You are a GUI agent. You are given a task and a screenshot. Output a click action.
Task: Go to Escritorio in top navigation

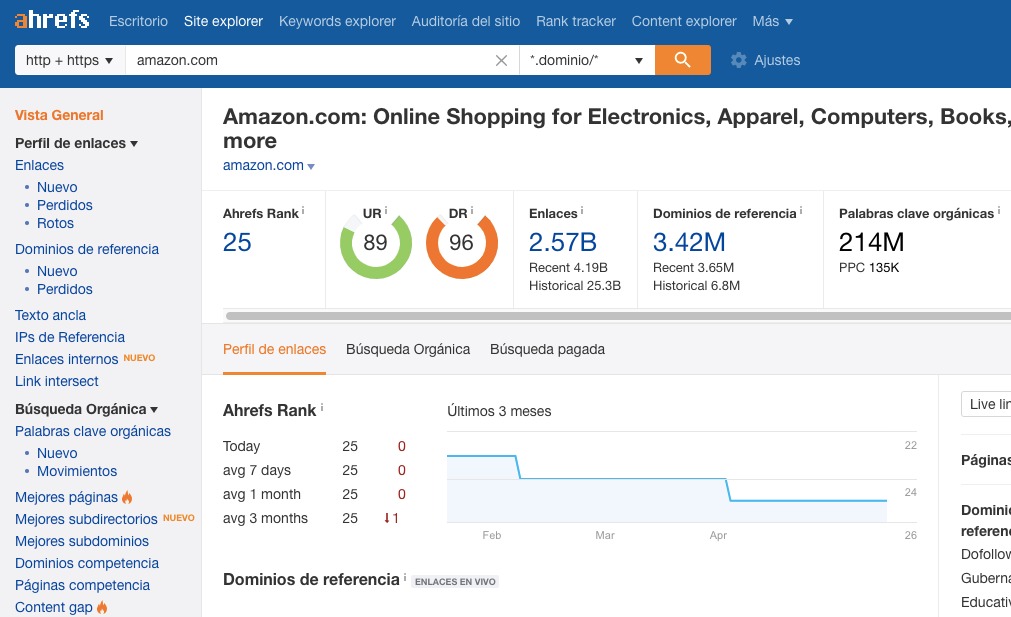(138, 21)
